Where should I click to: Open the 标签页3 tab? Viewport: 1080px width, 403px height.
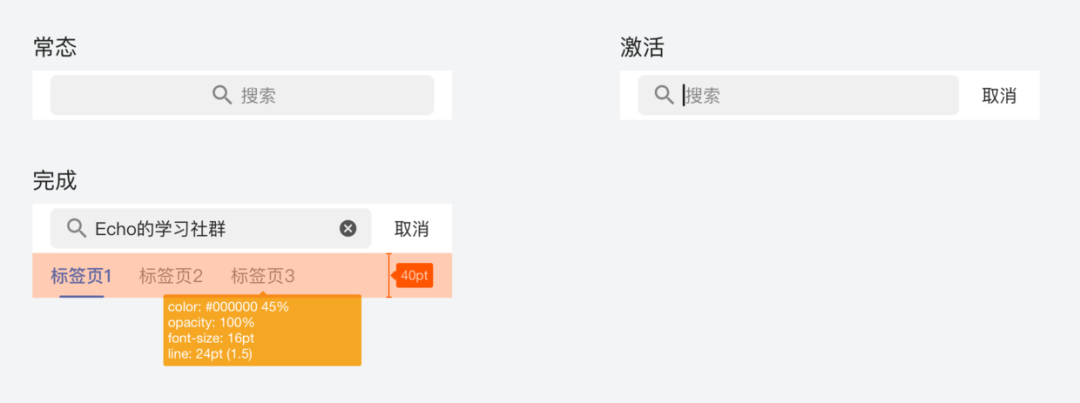(262, 276)
